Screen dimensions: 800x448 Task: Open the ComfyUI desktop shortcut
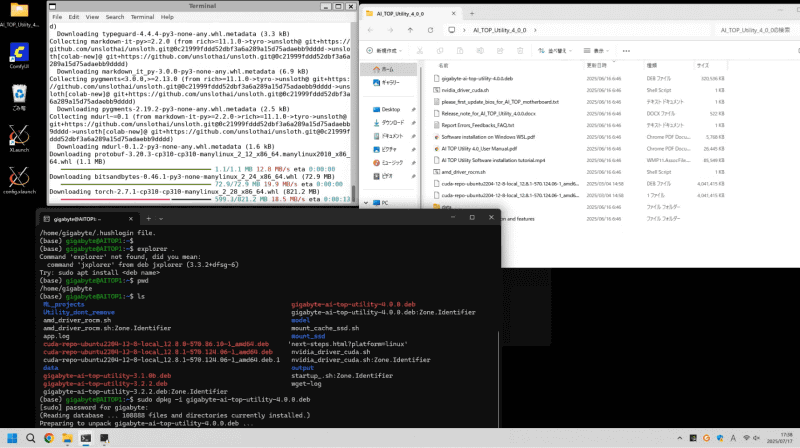click(x=19, y=56)
